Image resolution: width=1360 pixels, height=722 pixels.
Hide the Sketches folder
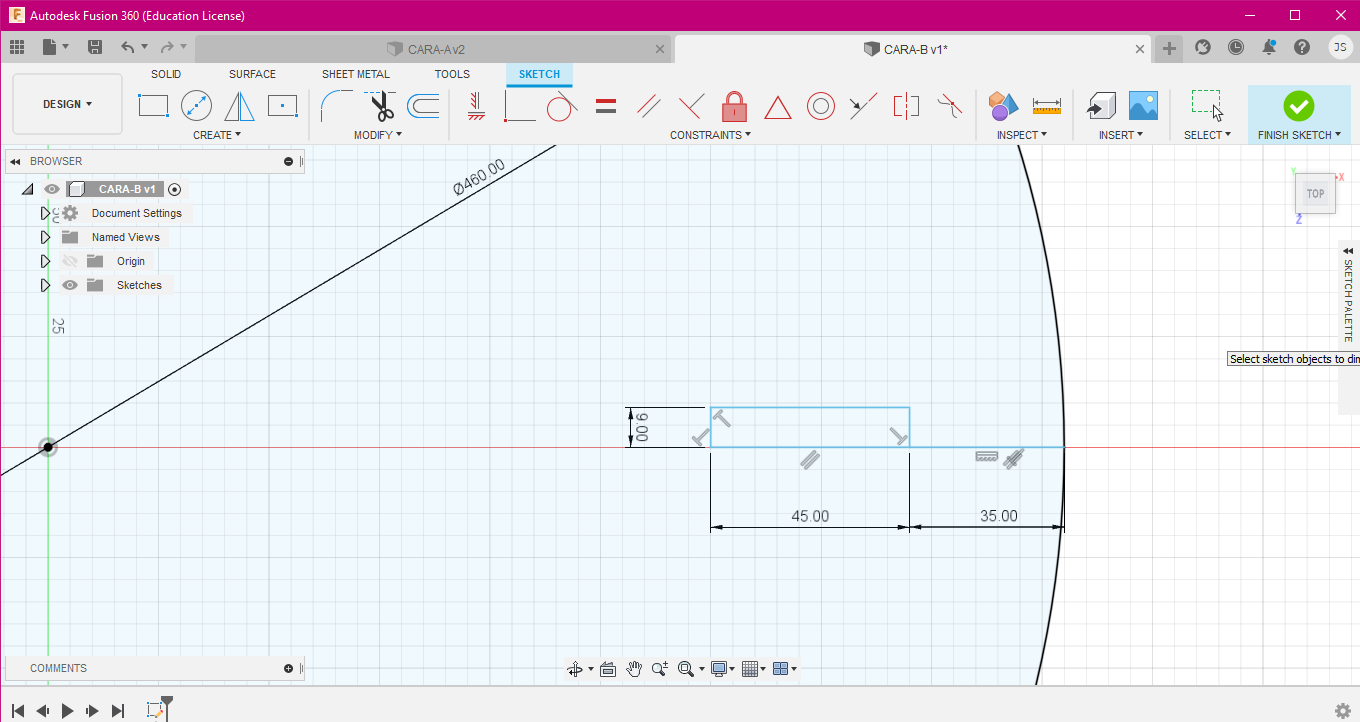point(70,285)
